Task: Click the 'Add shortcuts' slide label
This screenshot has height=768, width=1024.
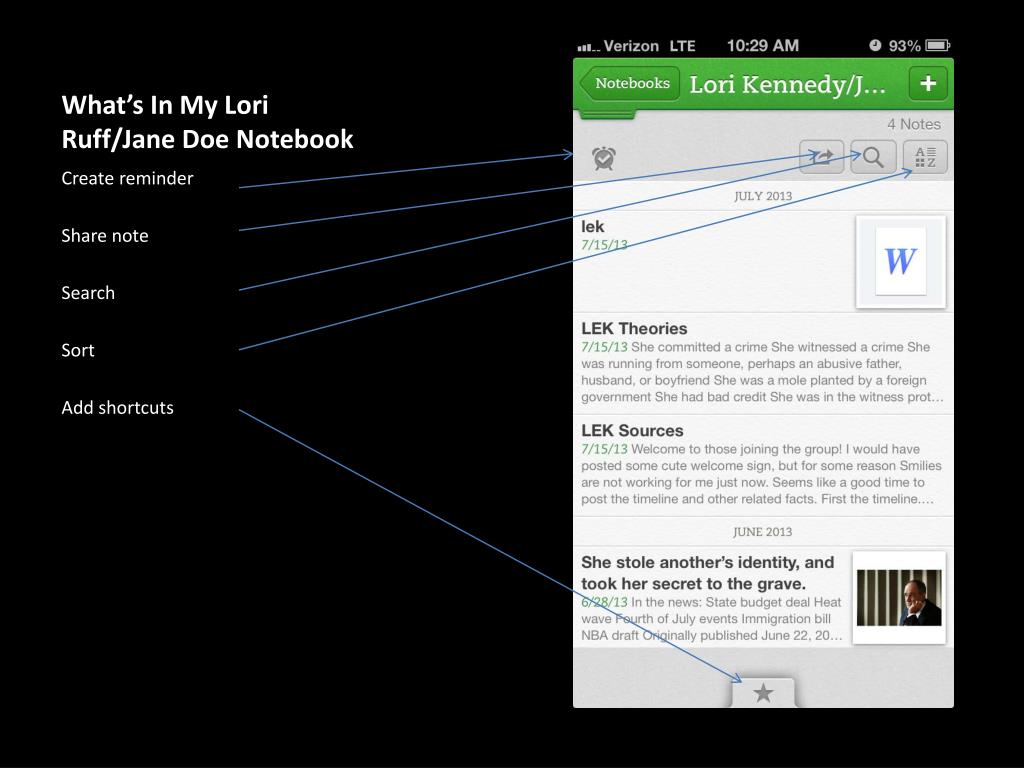Action: (118, 408)
